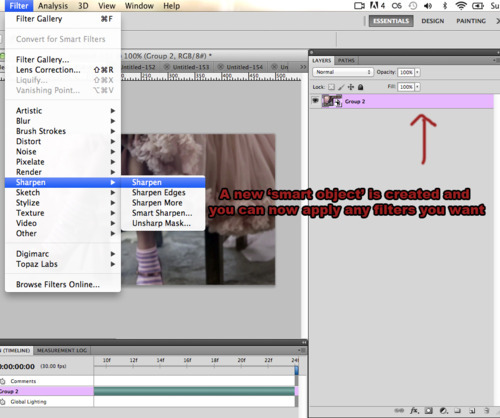This screenshot has height=418, width=500.
Task: Toggle lock position icon in Layers
Action: click(351, 87)
